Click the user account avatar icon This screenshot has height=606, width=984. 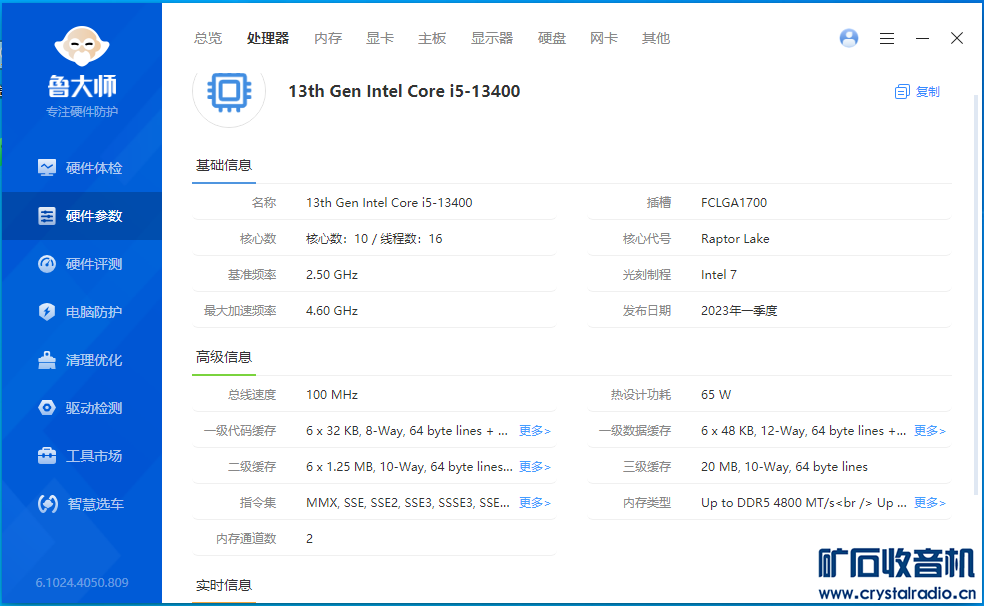tap(849, 38)
